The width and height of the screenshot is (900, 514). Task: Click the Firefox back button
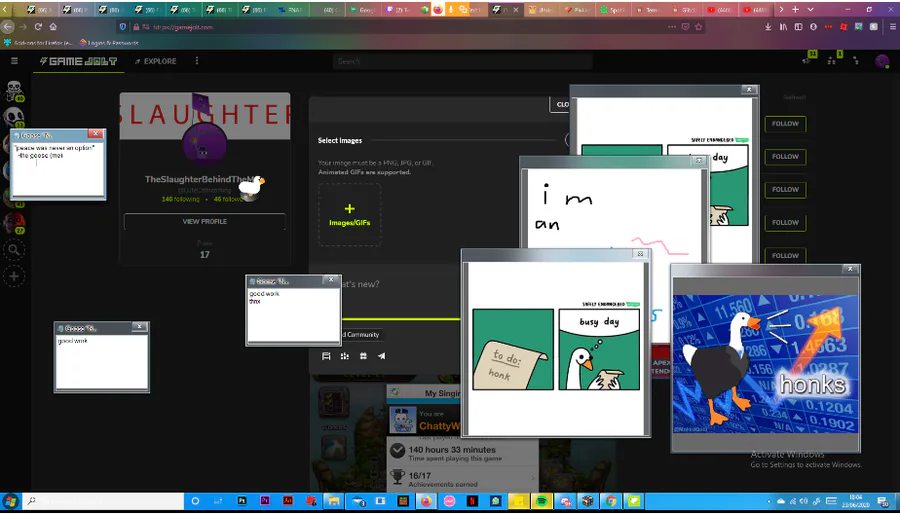(x=7, y=26)
